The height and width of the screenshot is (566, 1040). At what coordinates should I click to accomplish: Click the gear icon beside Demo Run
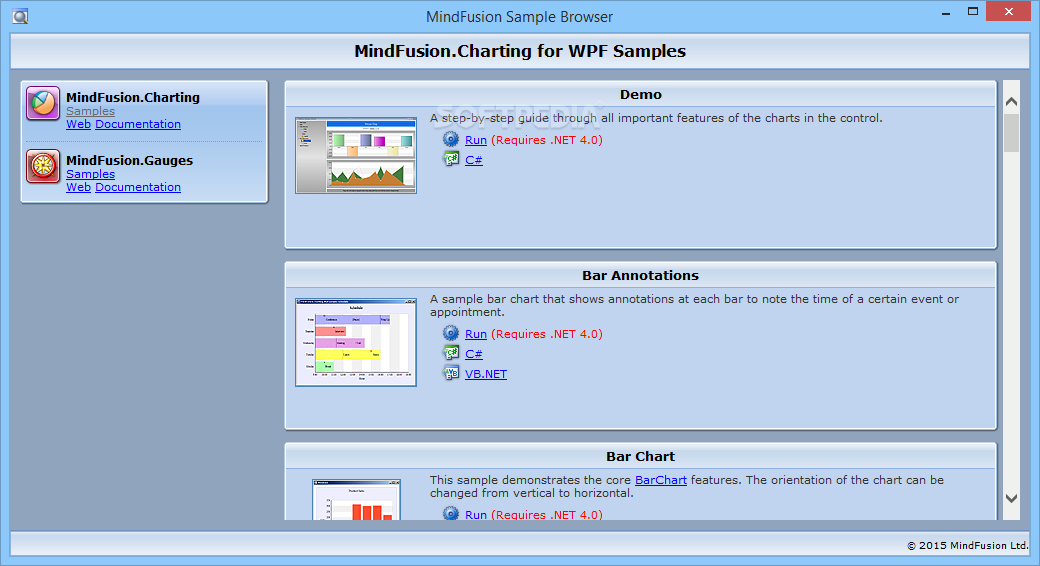click(451, 139)
